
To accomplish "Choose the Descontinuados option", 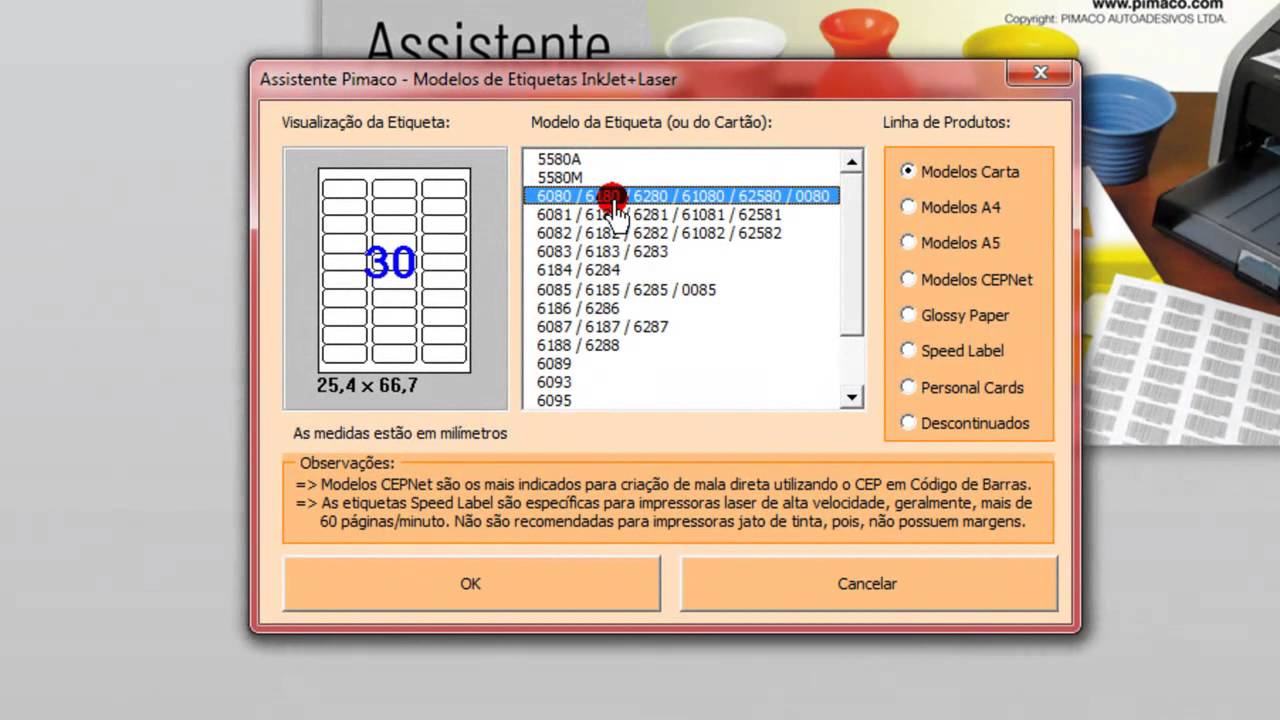I will [x=964, y=422].
